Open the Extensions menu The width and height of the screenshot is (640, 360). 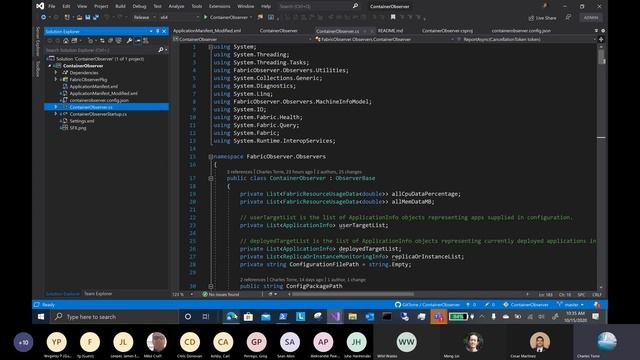(x=220, y=7)
